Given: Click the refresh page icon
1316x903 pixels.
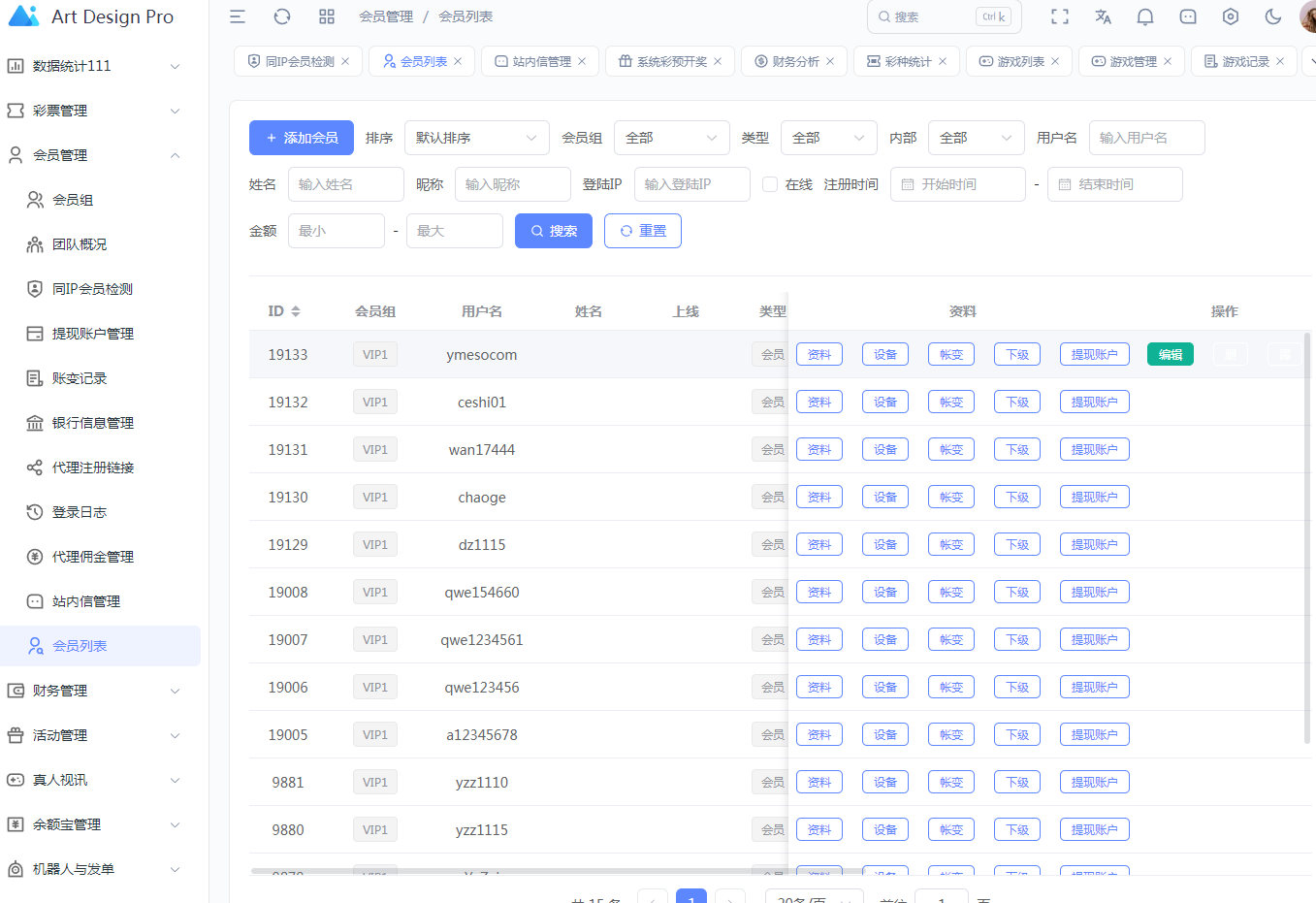Looking at the screenshot, I should tap(282, 16).
